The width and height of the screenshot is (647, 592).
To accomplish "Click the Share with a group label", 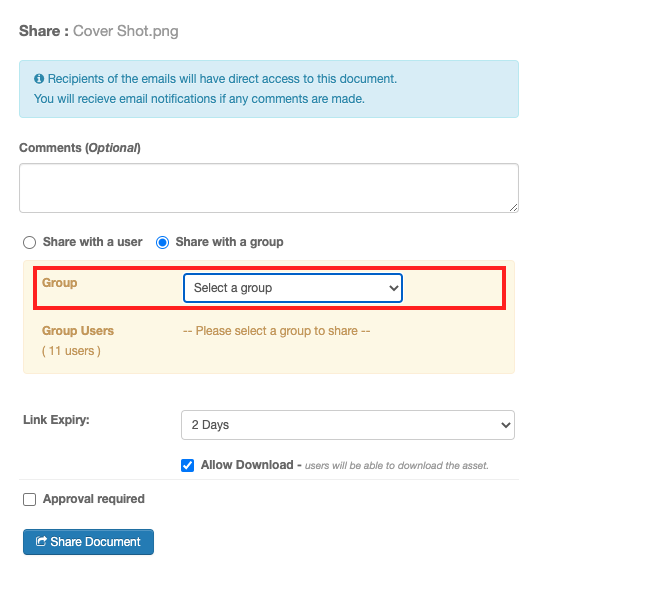I will click(x=229, y=242).
